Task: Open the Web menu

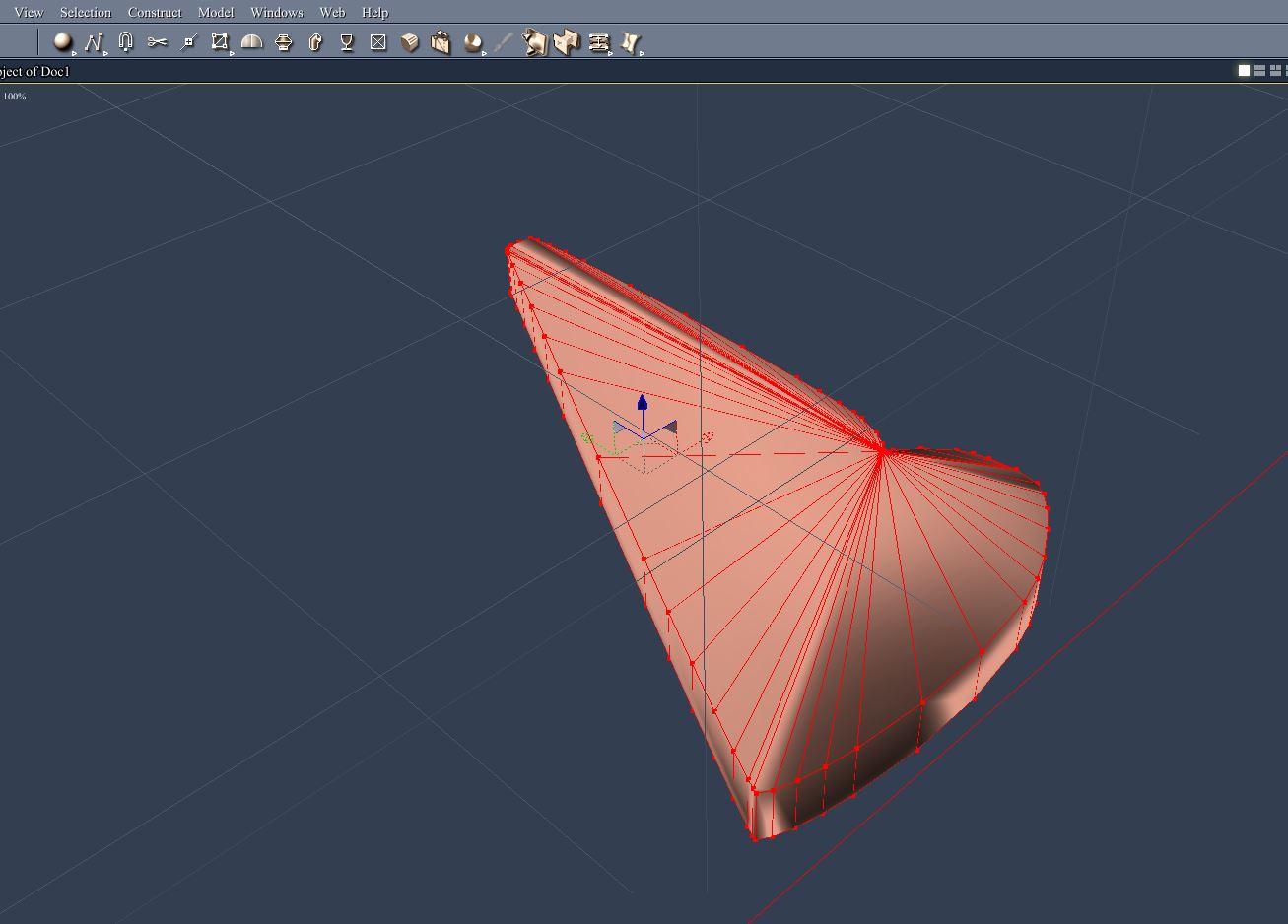Action: click(332, 12)
